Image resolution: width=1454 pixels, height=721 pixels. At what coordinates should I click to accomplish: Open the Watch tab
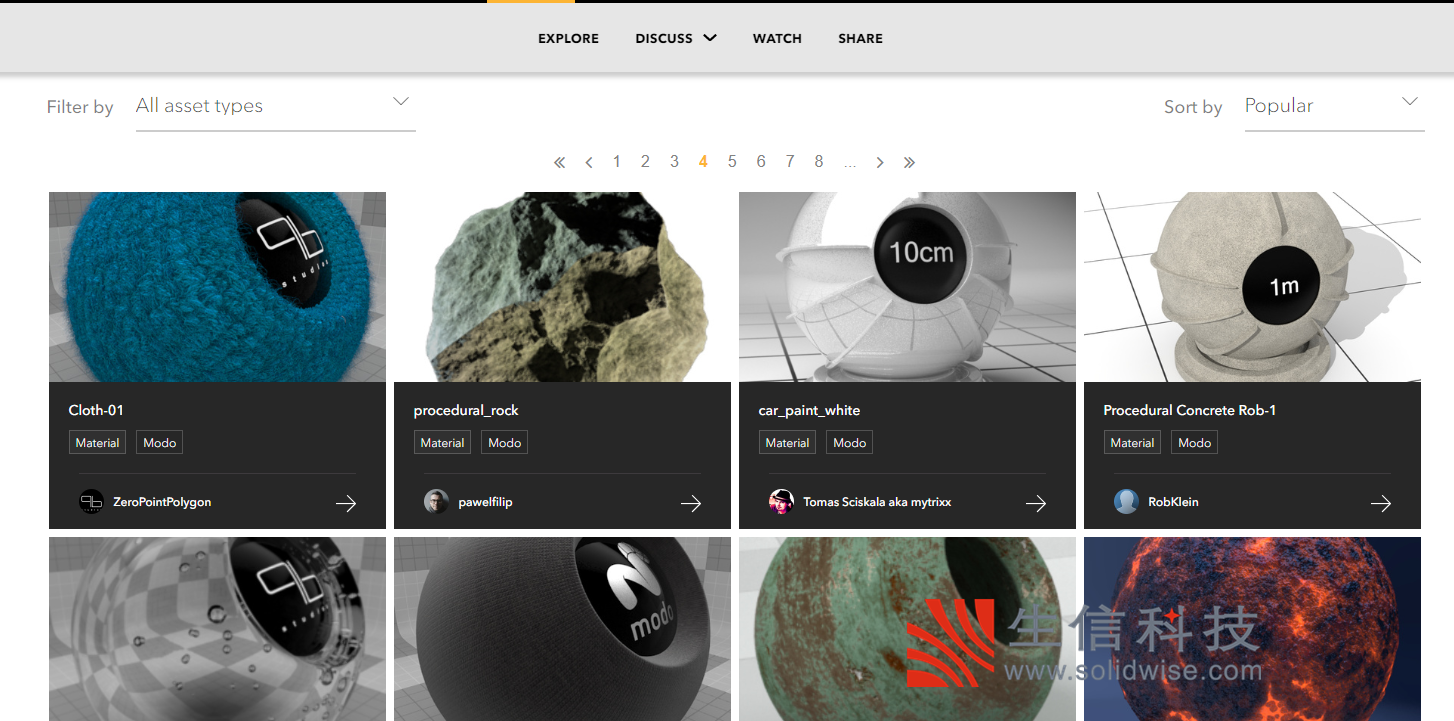777,39
